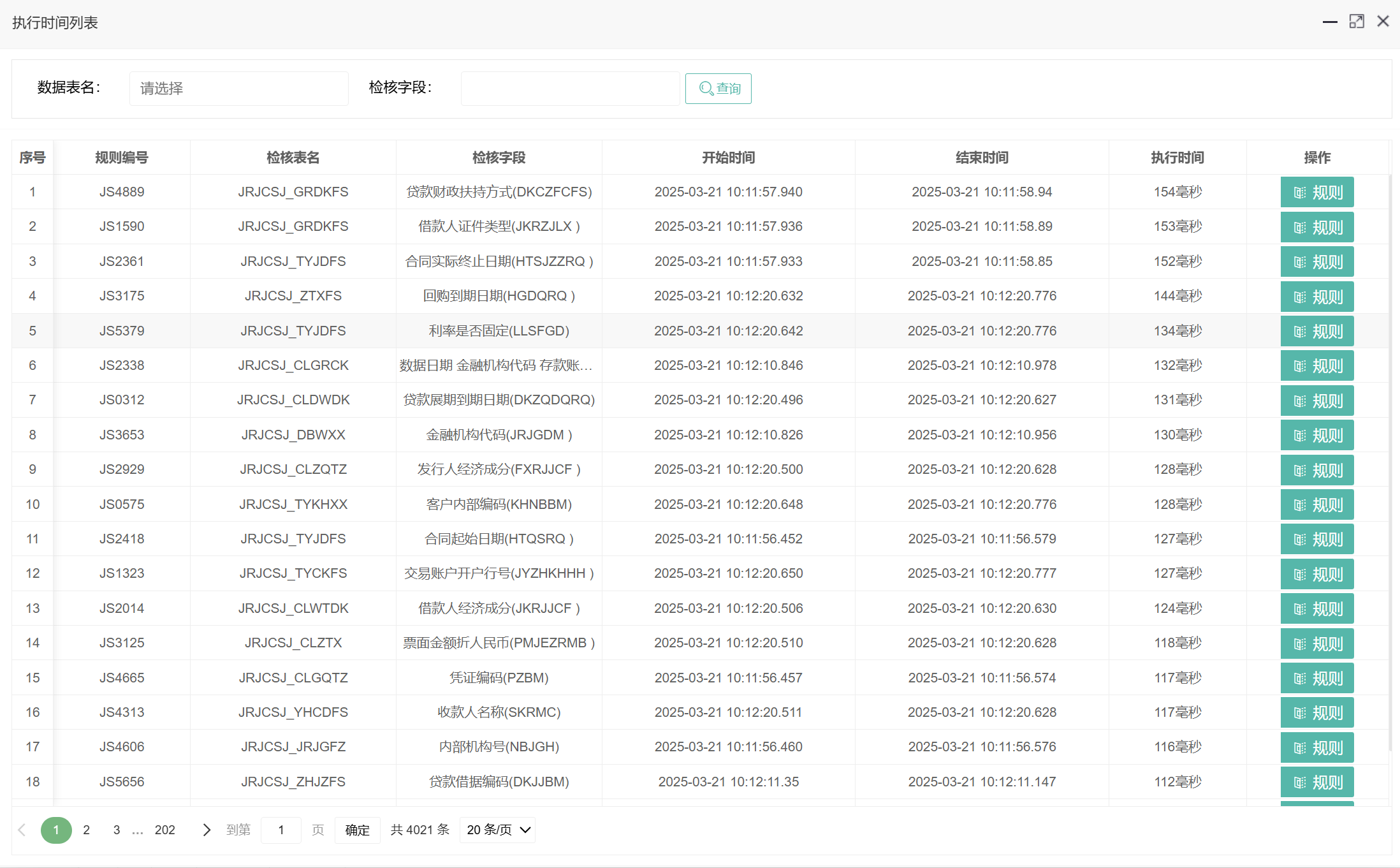Viewport: 1400px width, 868px height.
Task: Open the 数据表名 select dropdown
Action: (238, 89)
